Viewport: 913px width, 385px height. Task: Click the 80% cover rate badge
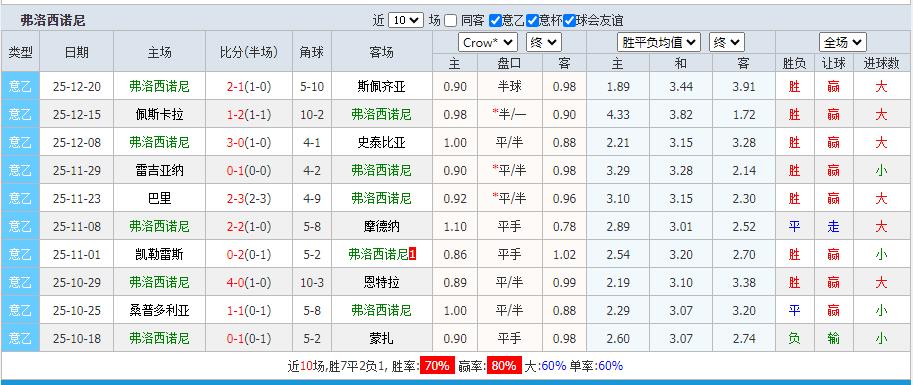click(x=504, y=366)
